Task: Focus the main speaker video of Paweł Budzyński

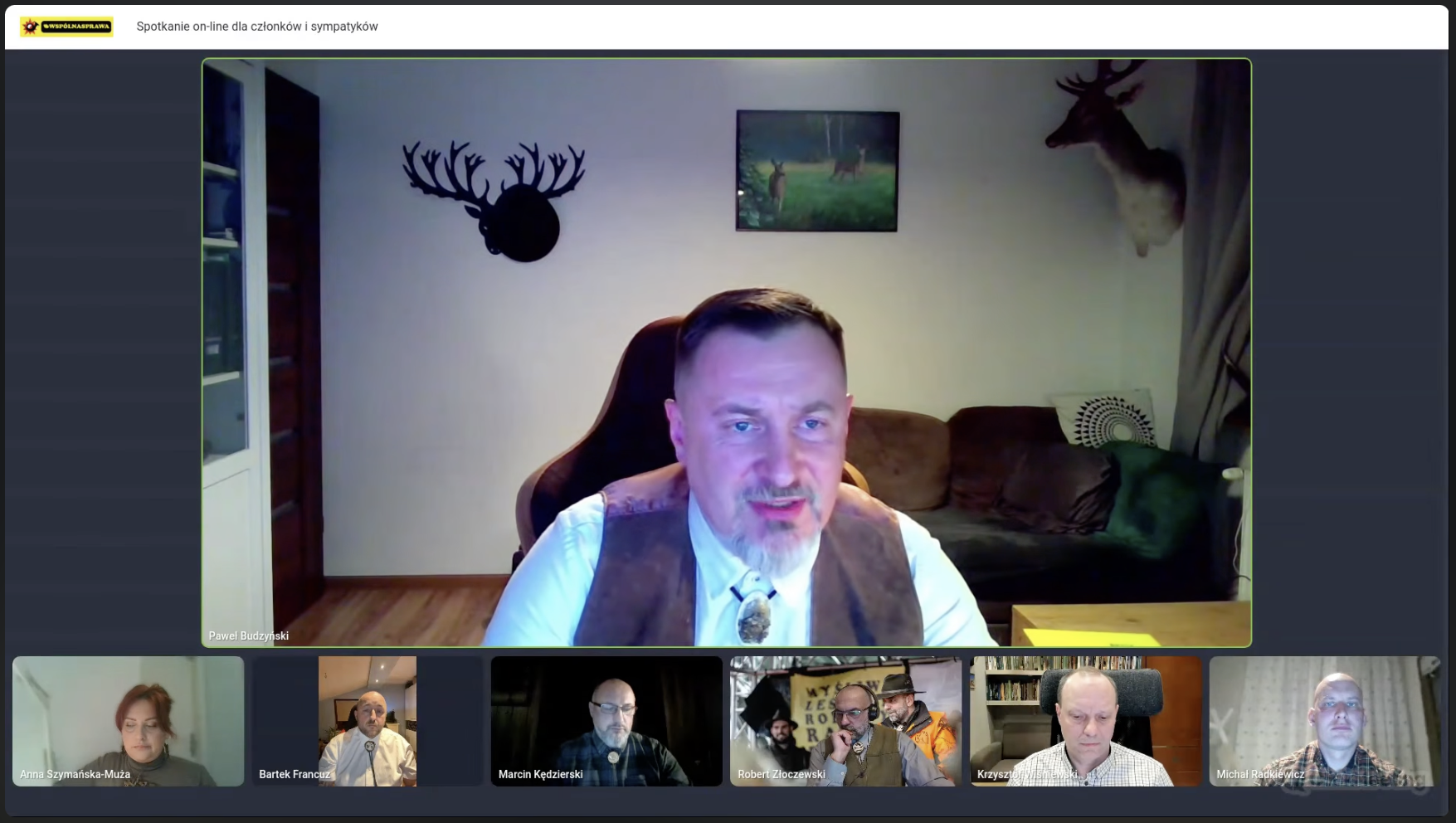Action: (726, 353)
